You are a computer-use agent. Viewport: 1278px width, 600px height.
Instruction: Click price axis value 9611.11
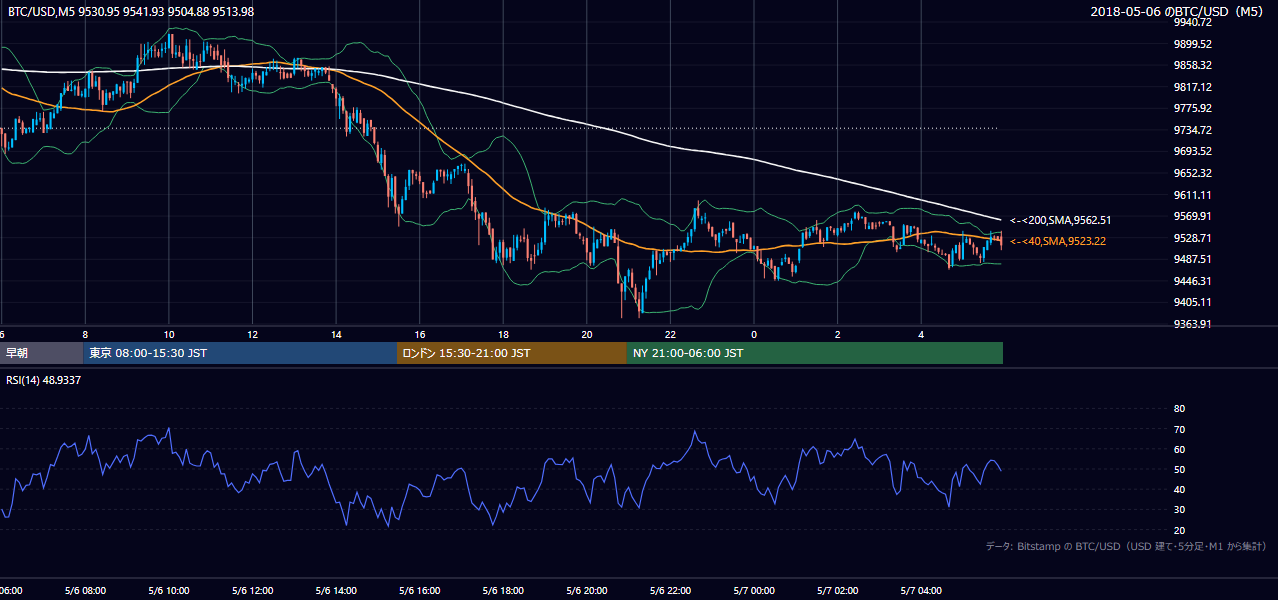1193,195
